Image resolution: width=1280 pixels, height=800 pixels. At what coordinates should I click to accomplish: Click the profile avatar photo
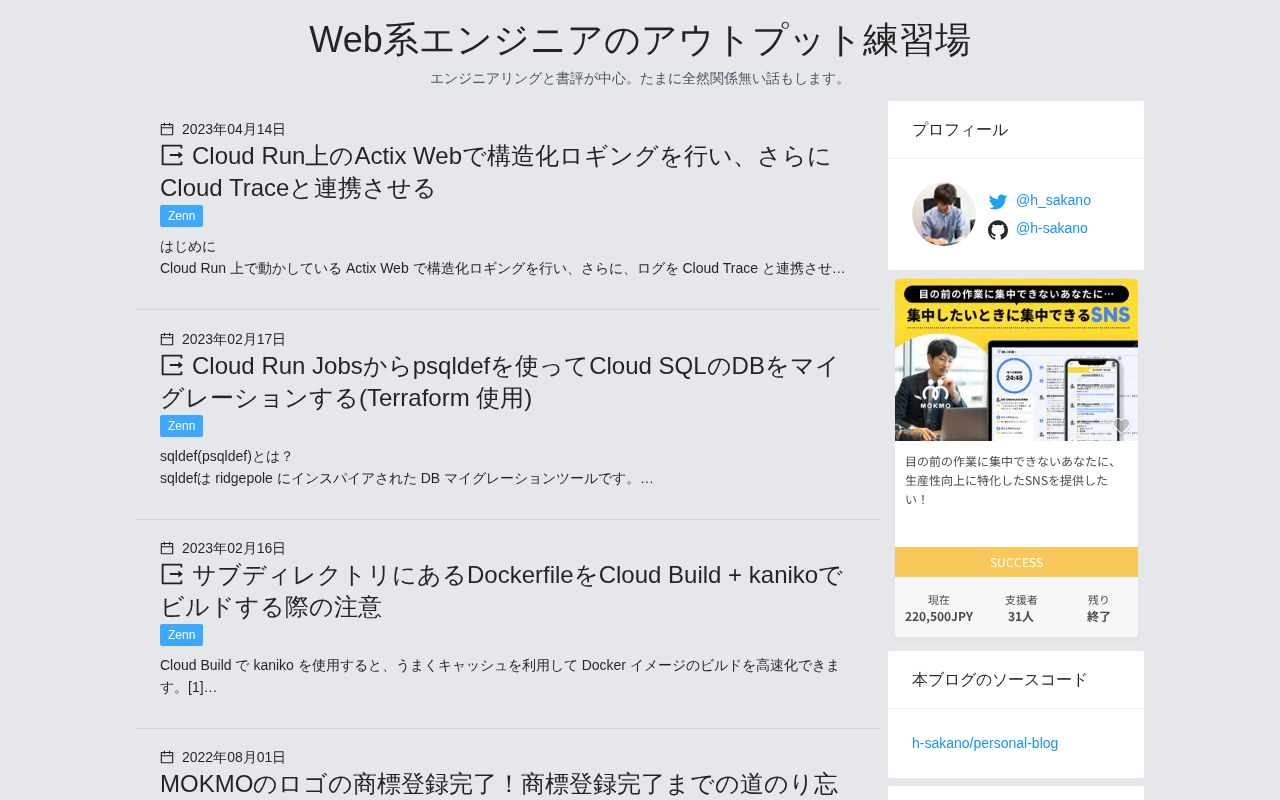coord(943,214)
